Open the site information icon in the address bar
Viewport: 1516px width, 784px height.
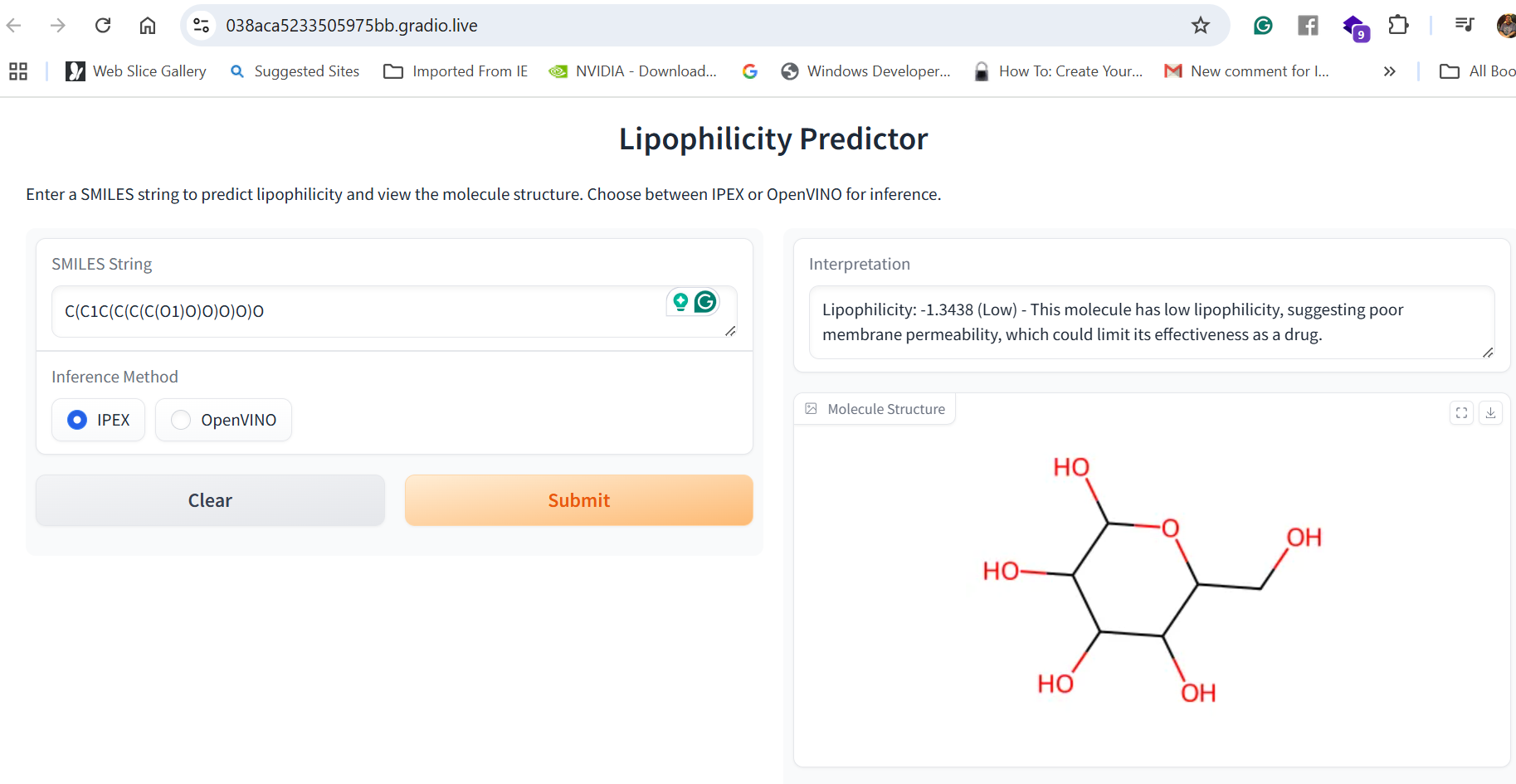201,26
